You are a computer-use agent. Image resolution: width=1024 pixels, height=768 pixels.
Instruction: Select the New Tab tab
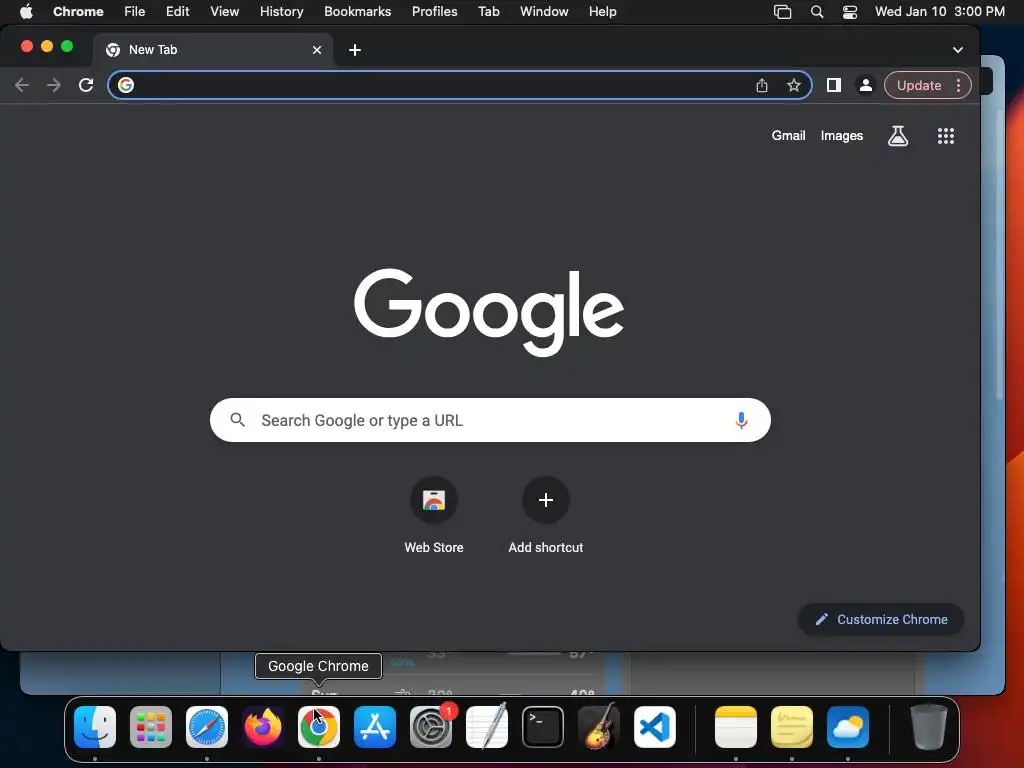point(212,50)
